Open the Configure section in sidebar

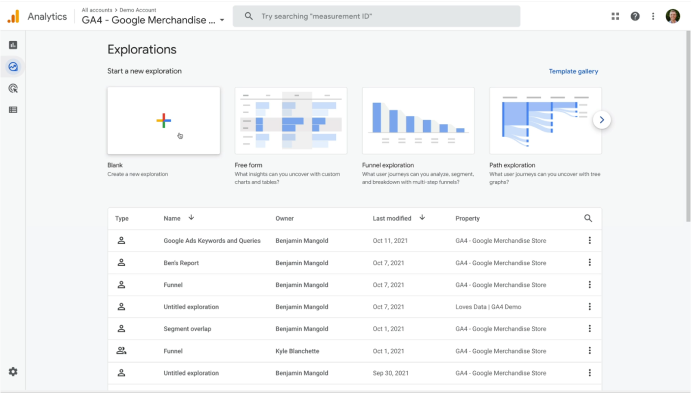coord(13,110)
